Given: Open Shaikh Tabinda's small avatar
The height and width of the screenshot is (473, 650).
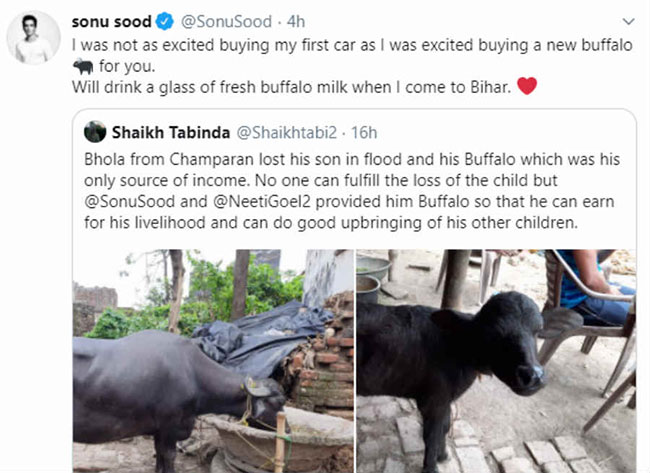Looking at the screenshot, I should (95, 131).
